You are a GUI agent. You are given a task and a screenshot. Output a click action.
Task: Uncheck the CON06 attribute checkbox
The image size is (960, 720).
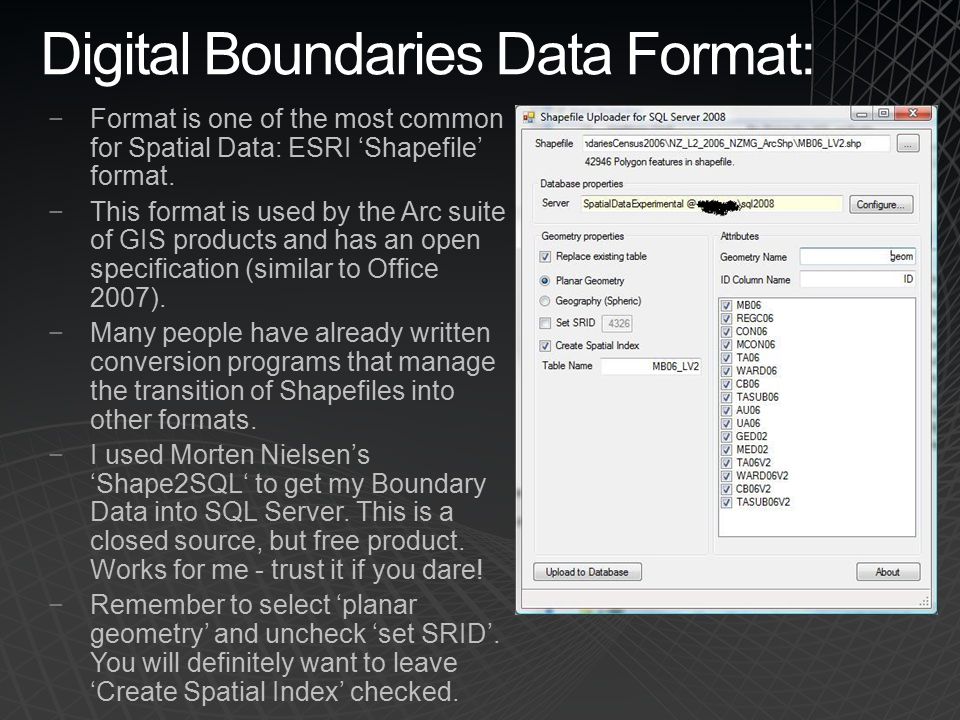[726, 332]
